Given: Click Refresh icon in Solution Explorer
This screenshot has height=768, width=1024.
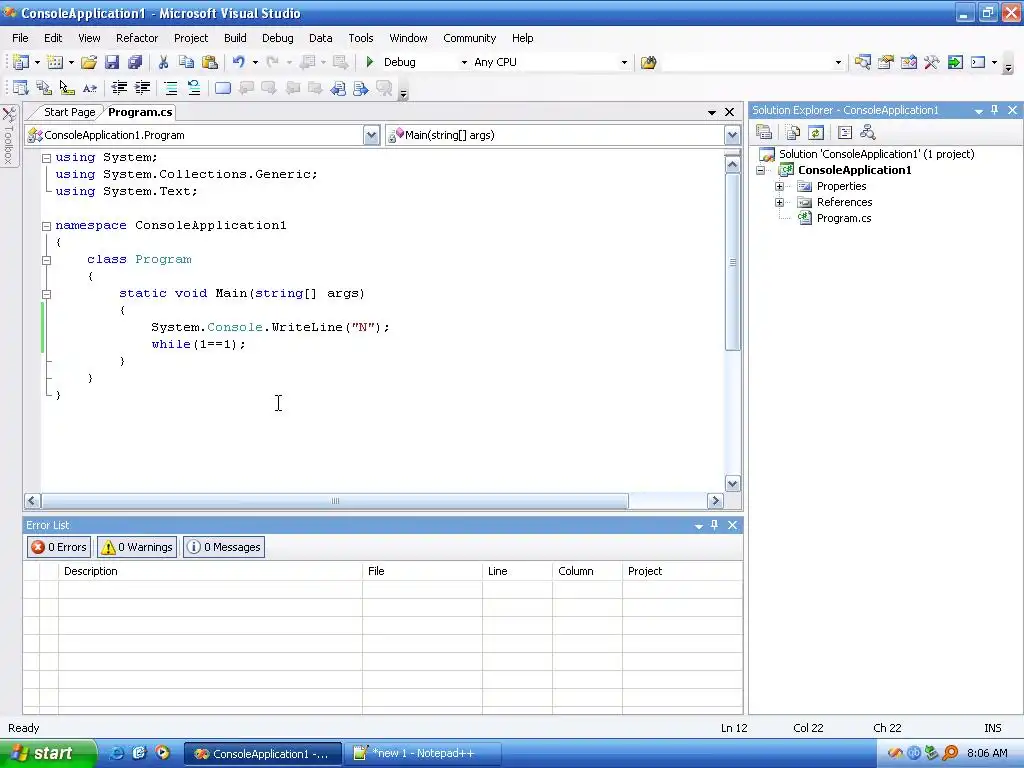Looking at the screenshot, I should click(x=816, y=133).
